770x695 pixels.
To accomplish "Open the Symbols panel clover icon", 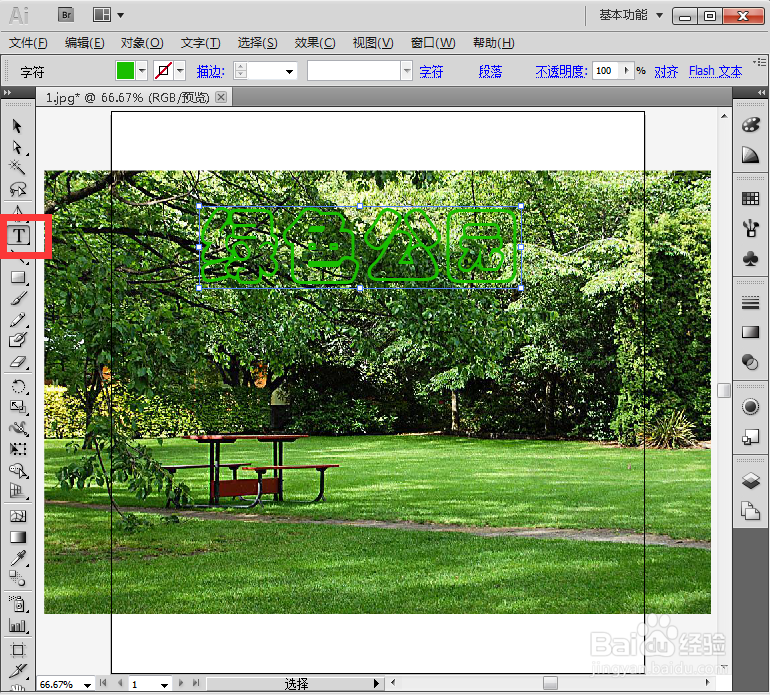I will [x=750, y=258].
